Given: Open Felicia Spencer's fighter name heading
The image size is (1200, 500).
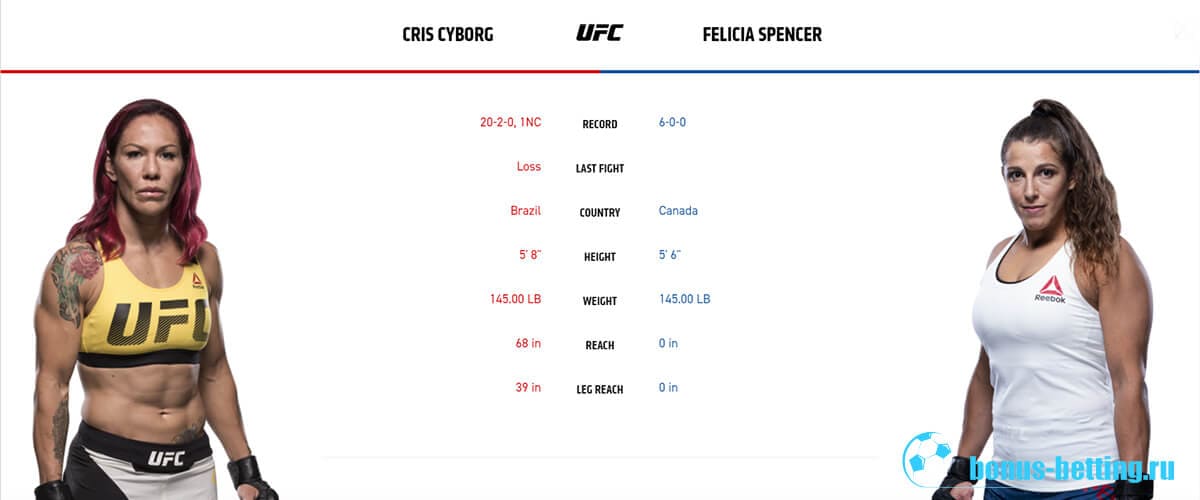Looking at the screenshot, I should [x=762, y=34].
